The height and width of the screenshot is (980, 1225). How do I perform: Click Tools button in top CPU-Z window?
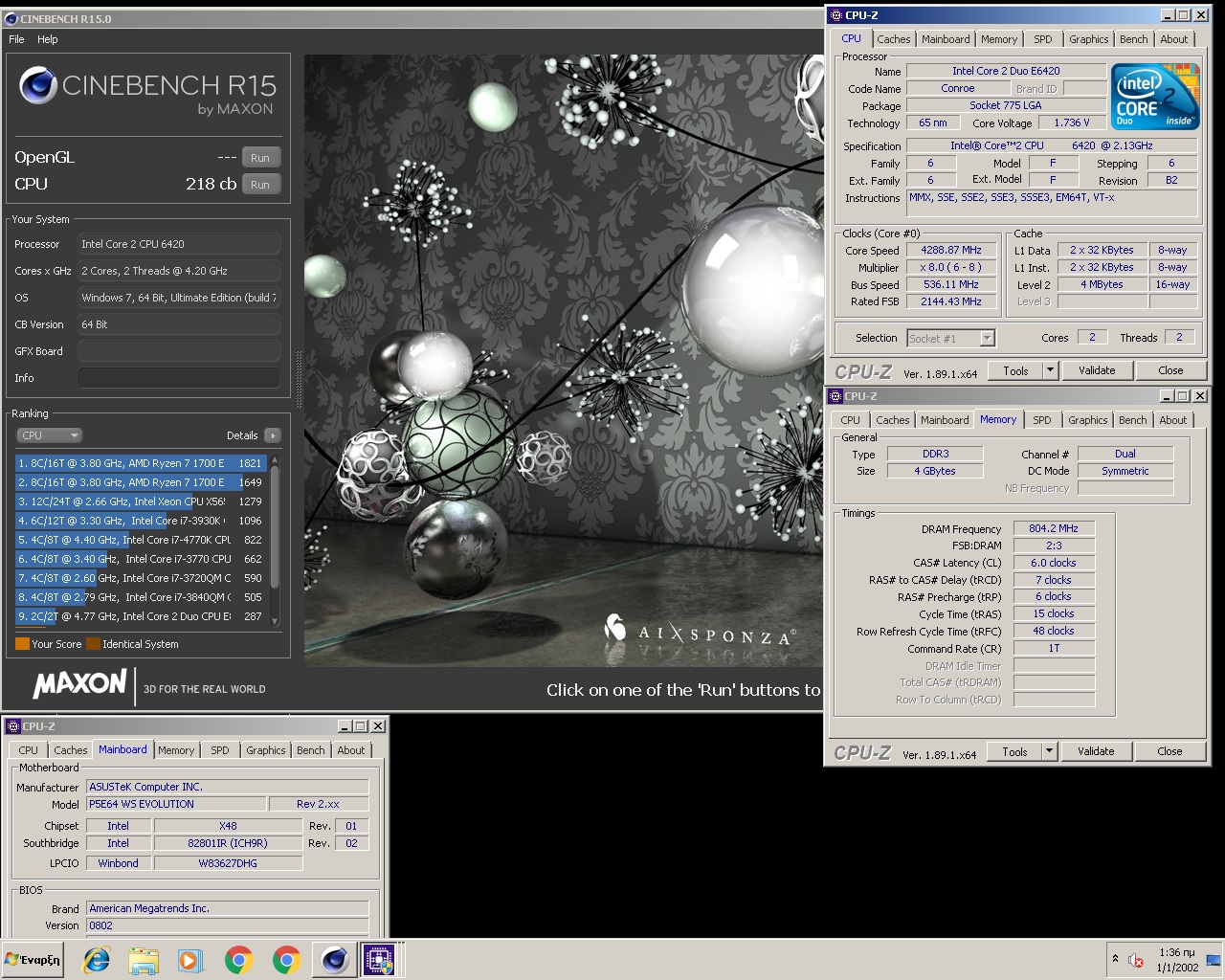coord(1016,370)
